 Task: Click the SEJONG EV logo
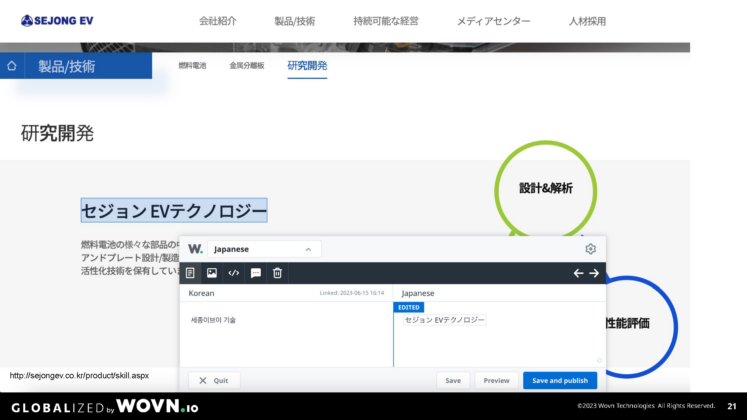point(57,21)
